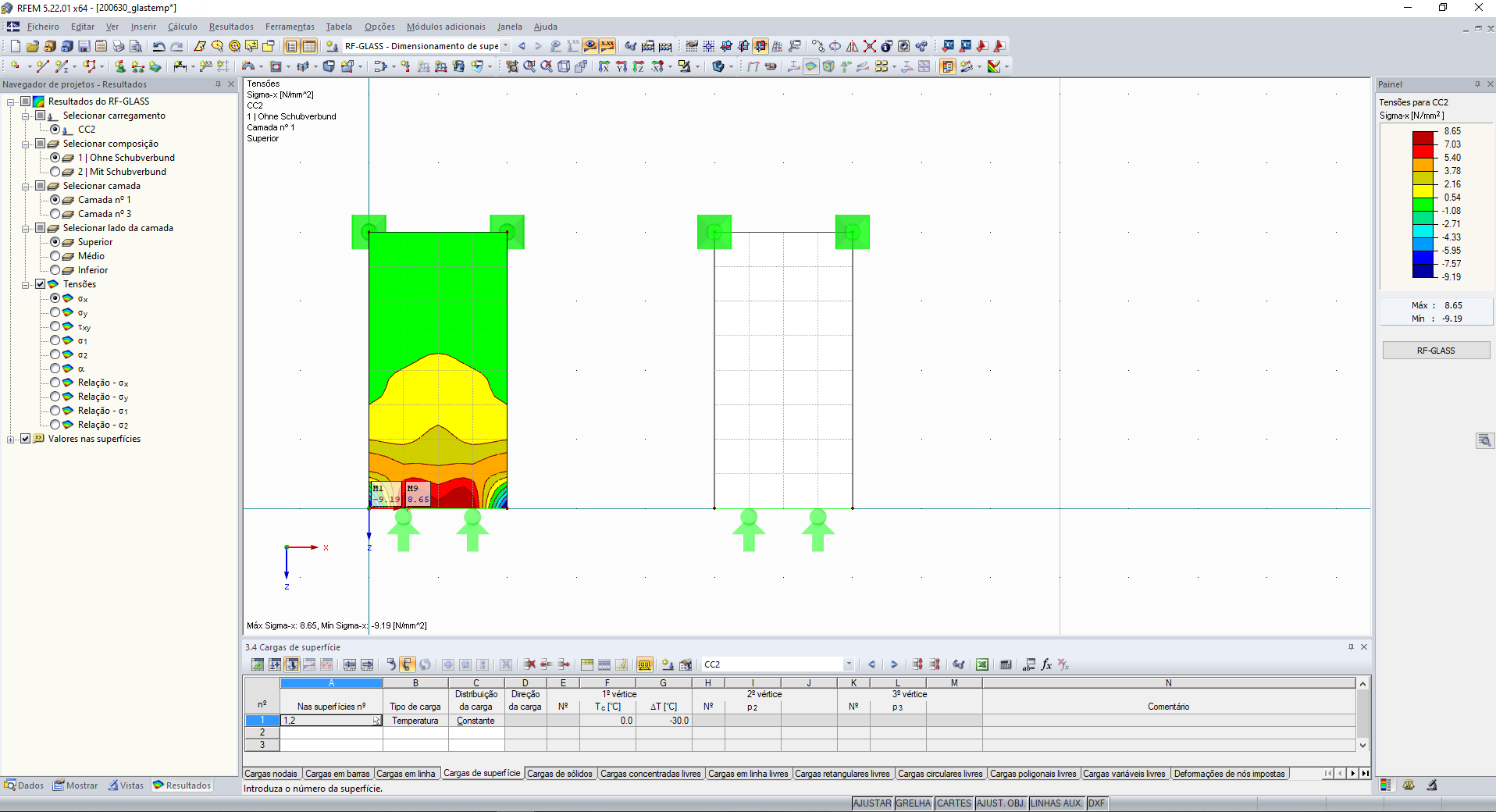Switch to Cargas em linha tab
Viewport: 1496px width, 812px height.
[x=406, y=774]
